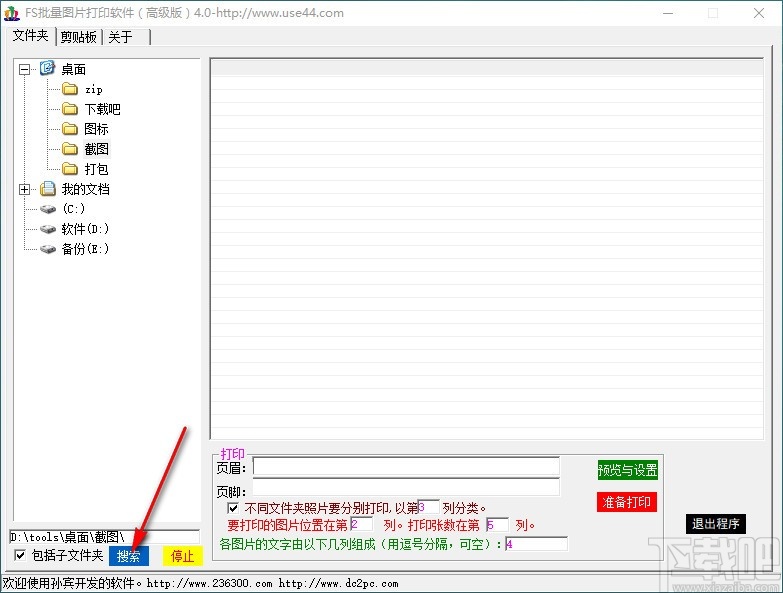Screen dimensions: 783x593
Task: Click the folder path input field
Action: 104,537
